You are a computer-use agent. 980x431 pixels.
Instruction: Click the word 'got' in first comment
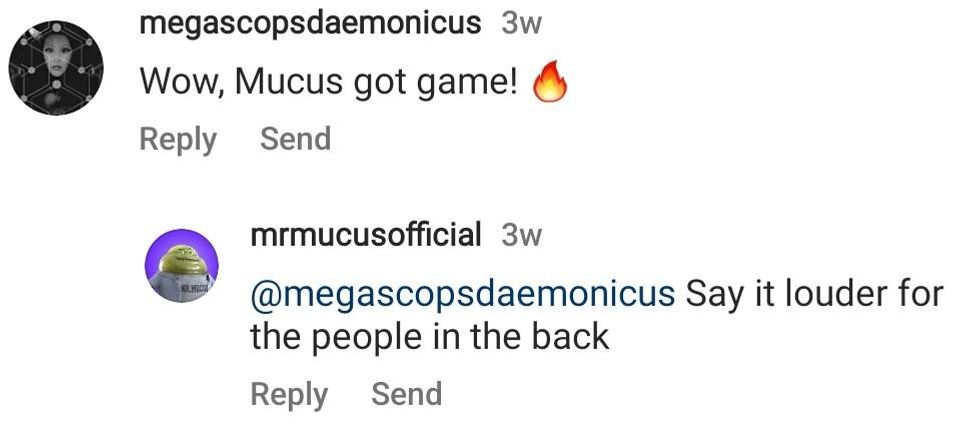(x=379, y=83)
